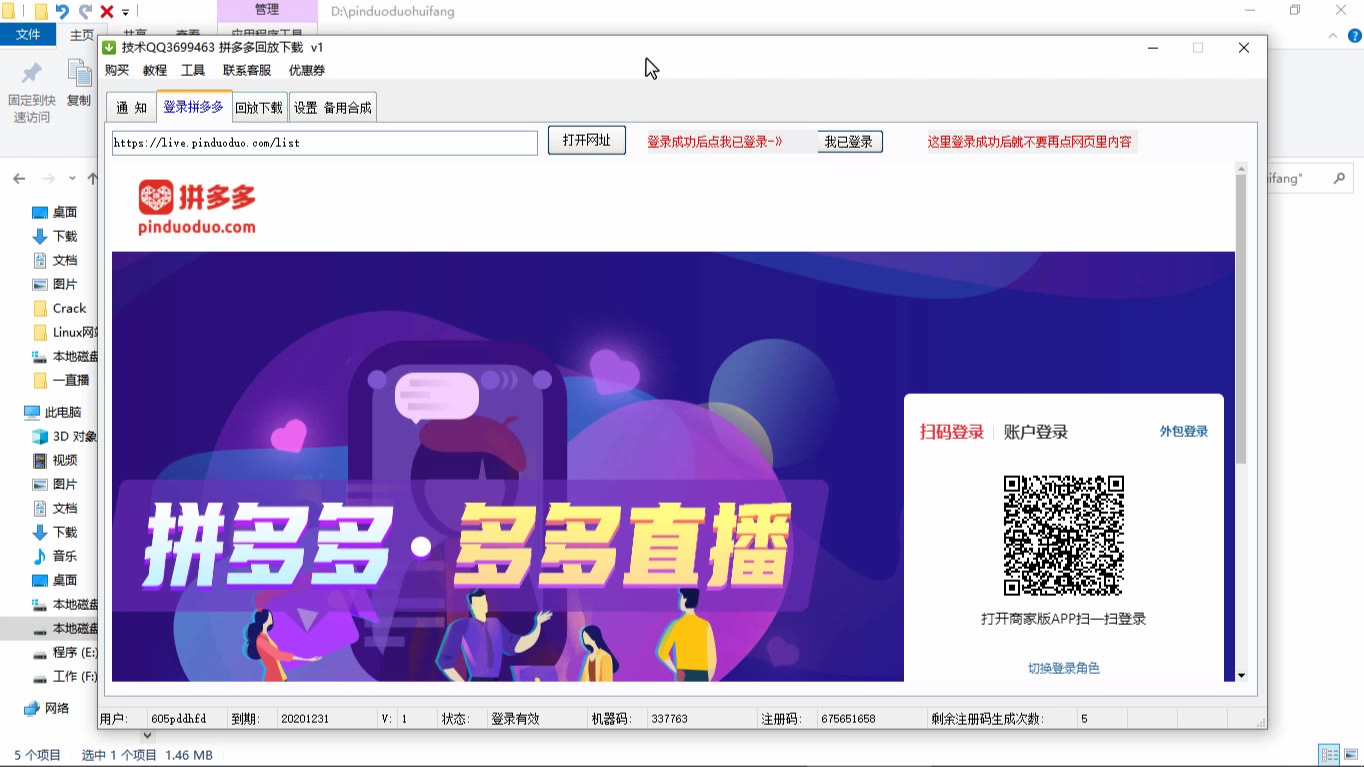
Task: Click the 网络 network icon in sidebar
Action: tap(31, 708)
